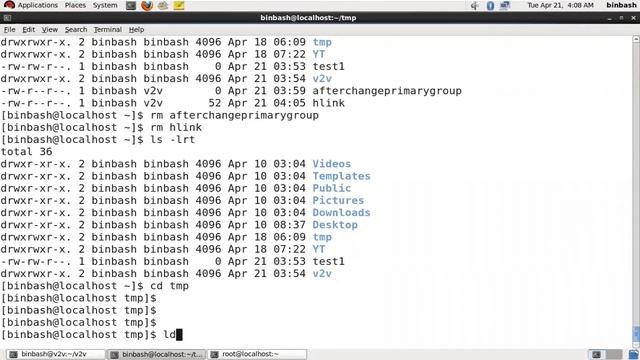The image size is (640, 360).
Task: Switch to the binbash@v2v:~/v2v taskbar window
Action: click(56, 354)
